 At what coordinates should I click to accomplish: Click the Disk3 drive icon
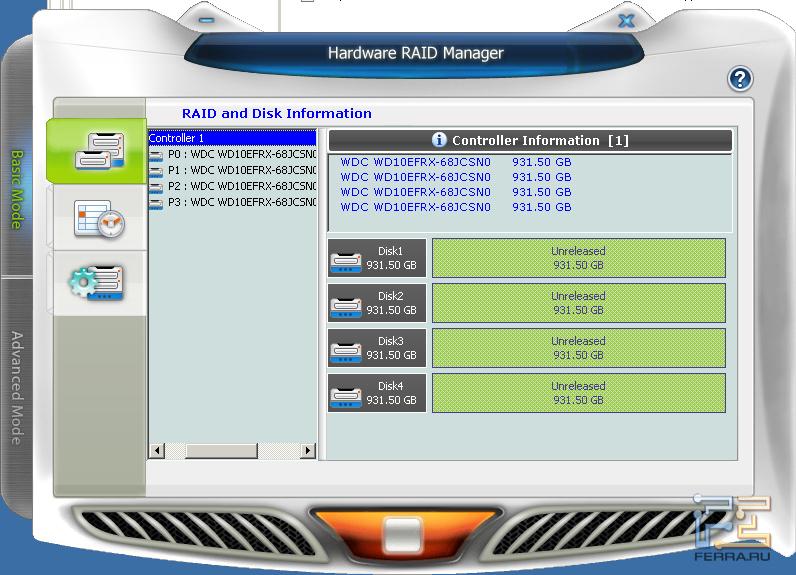[346, 353]
